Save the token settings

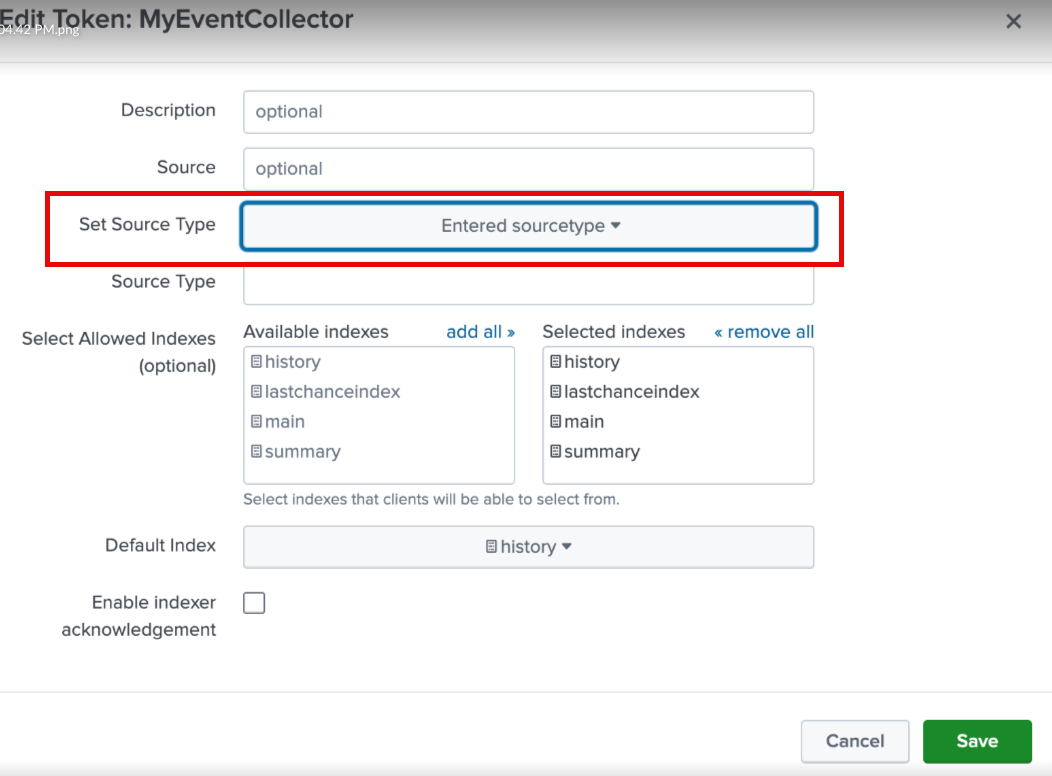(976, 741)
